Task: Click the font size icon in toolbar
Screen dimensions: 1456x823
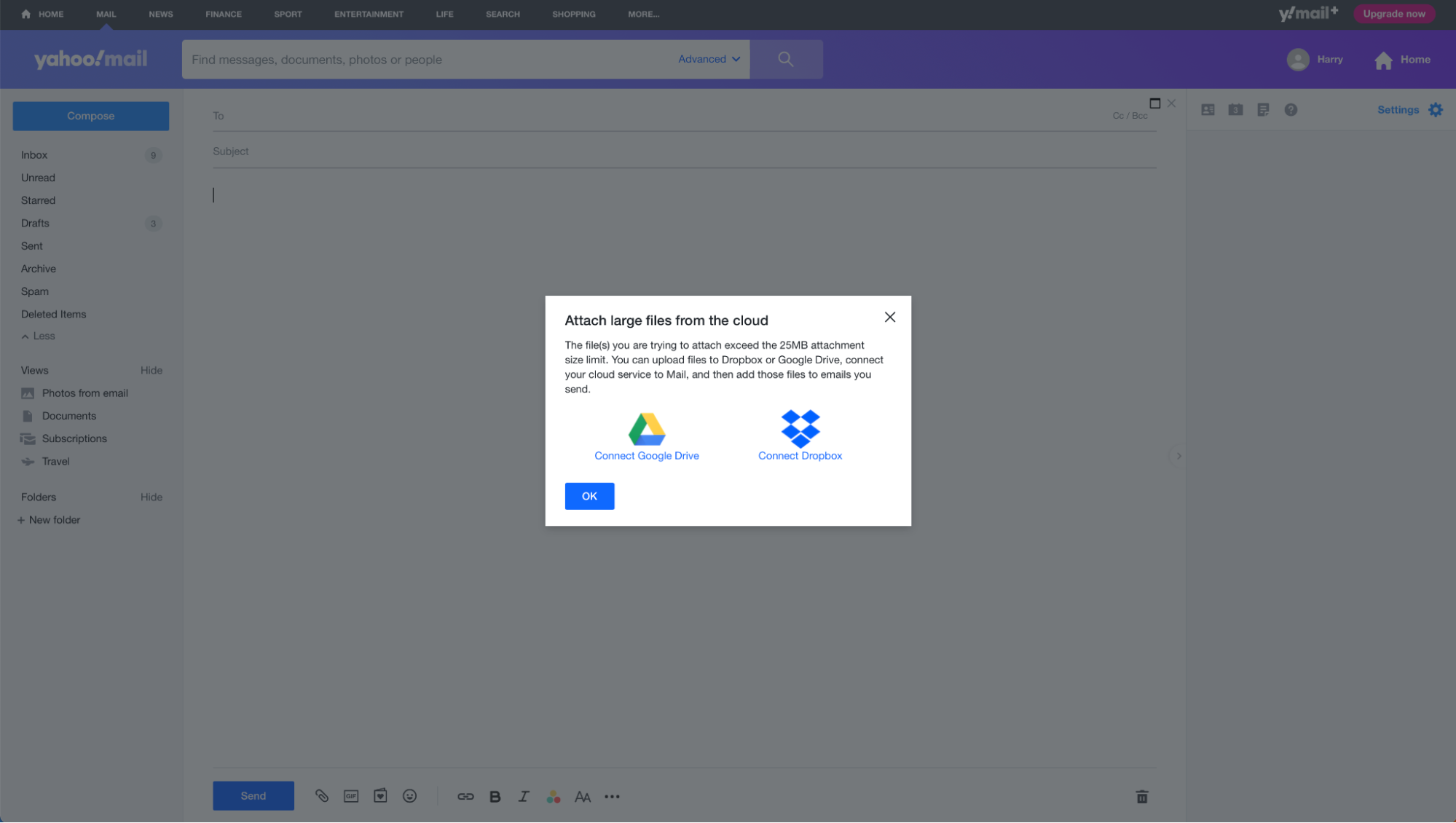Action: click(x=583, y=795)
